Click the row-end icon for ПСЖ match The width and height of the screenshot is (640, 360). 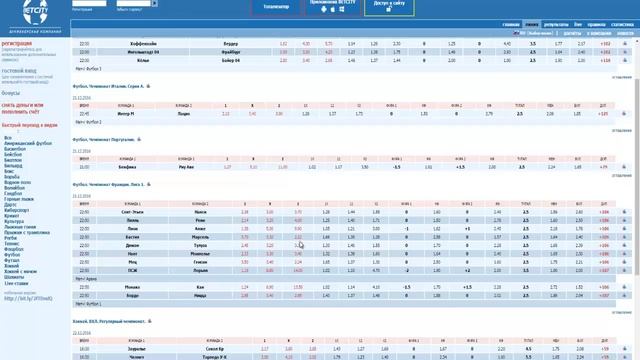pos(624,270)
